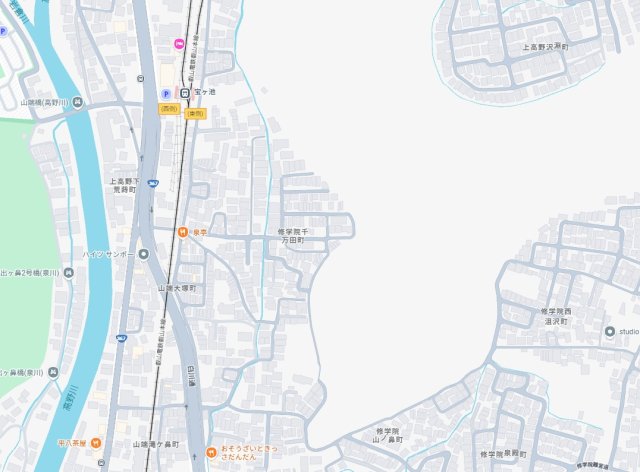The width and height of the screenshot is (640, 472).
Task: Click the studio location pin
Action: (x=610, y=332)
